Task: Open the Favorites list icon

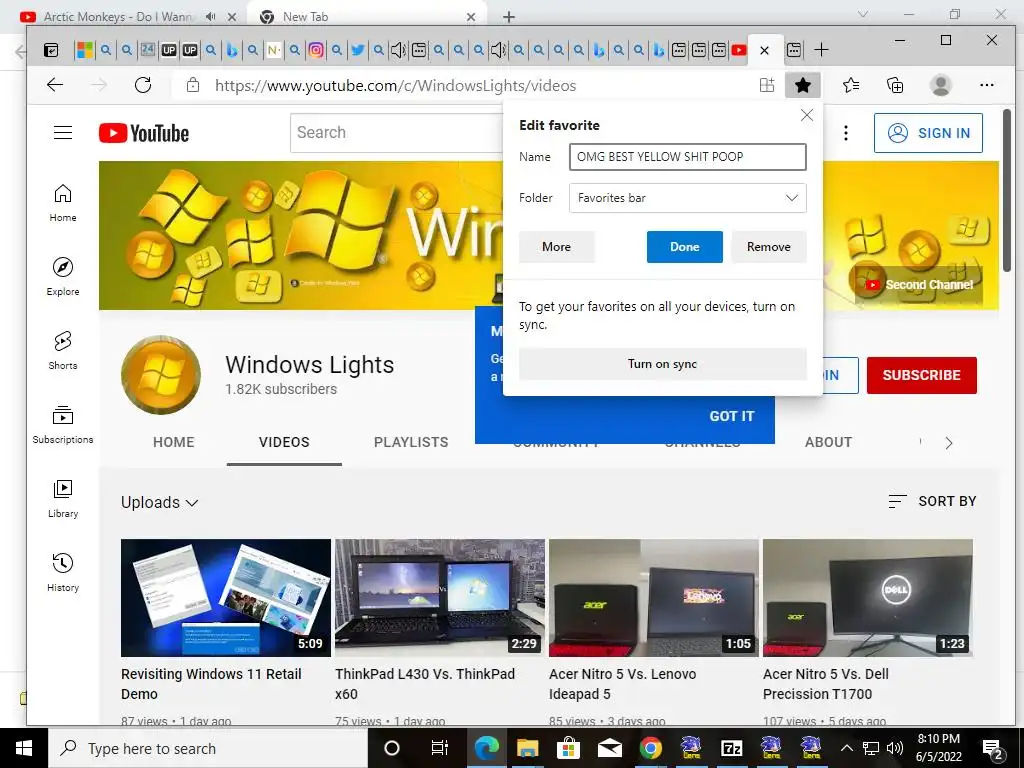Action: coord(850,85)
